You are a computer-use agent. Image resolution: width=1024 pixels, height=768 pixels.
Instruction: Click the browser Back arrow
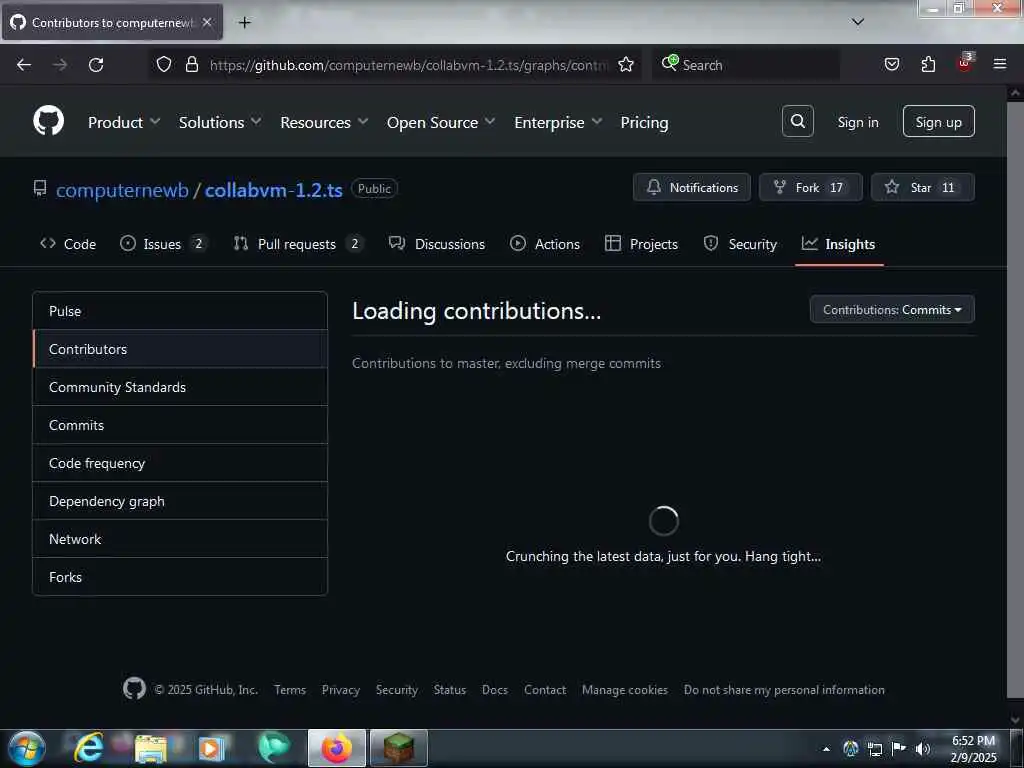pyautogui.click(x=24, y=65)
